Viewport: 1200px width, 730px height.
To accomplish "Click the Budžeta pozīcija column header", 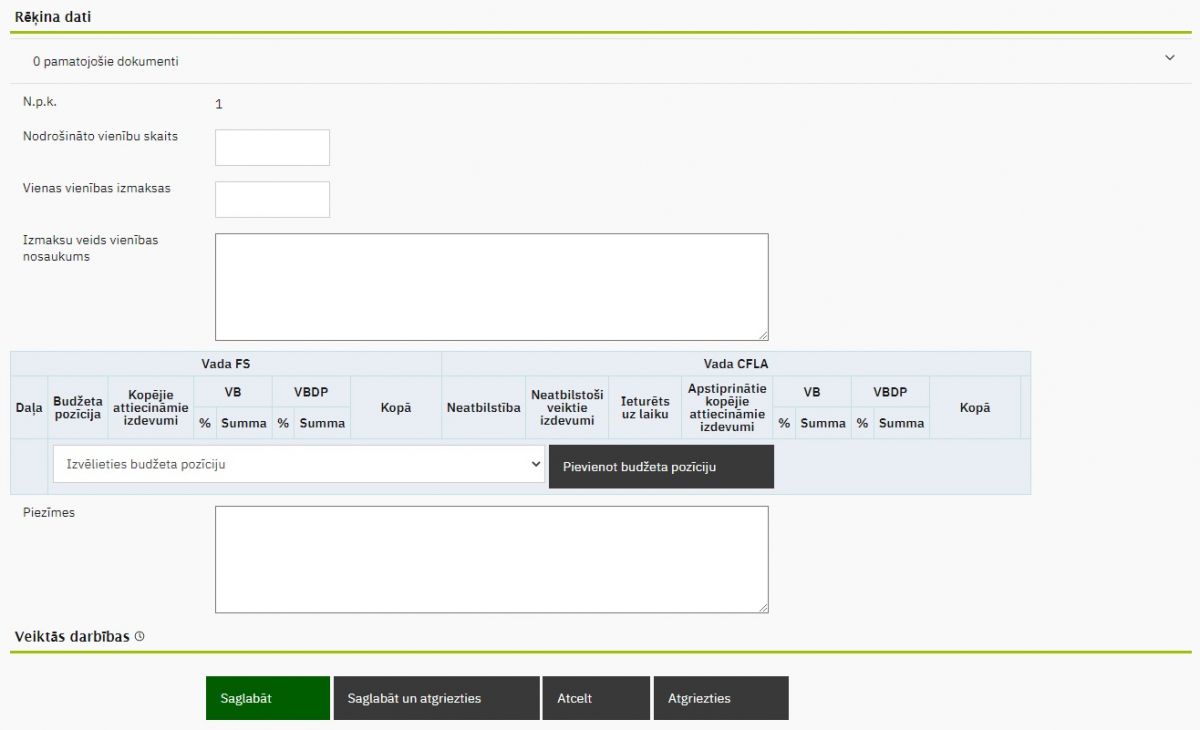I will [x=78, y=408].
